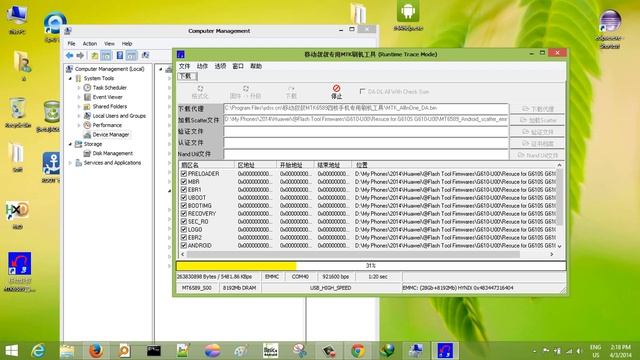
Task: Show hidden system tray icons arrow
Action: pyautogui.click(x=534, y=351)
